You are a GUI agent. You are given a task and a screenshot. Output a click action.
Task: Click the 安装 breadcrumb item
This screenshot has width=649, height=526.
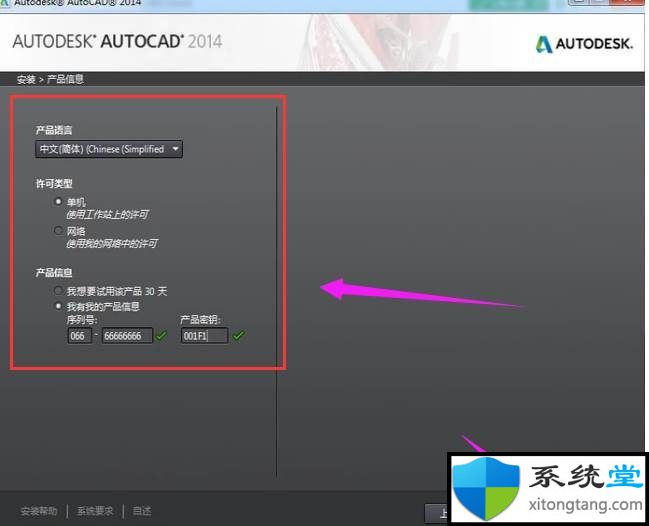click(26, 79)
